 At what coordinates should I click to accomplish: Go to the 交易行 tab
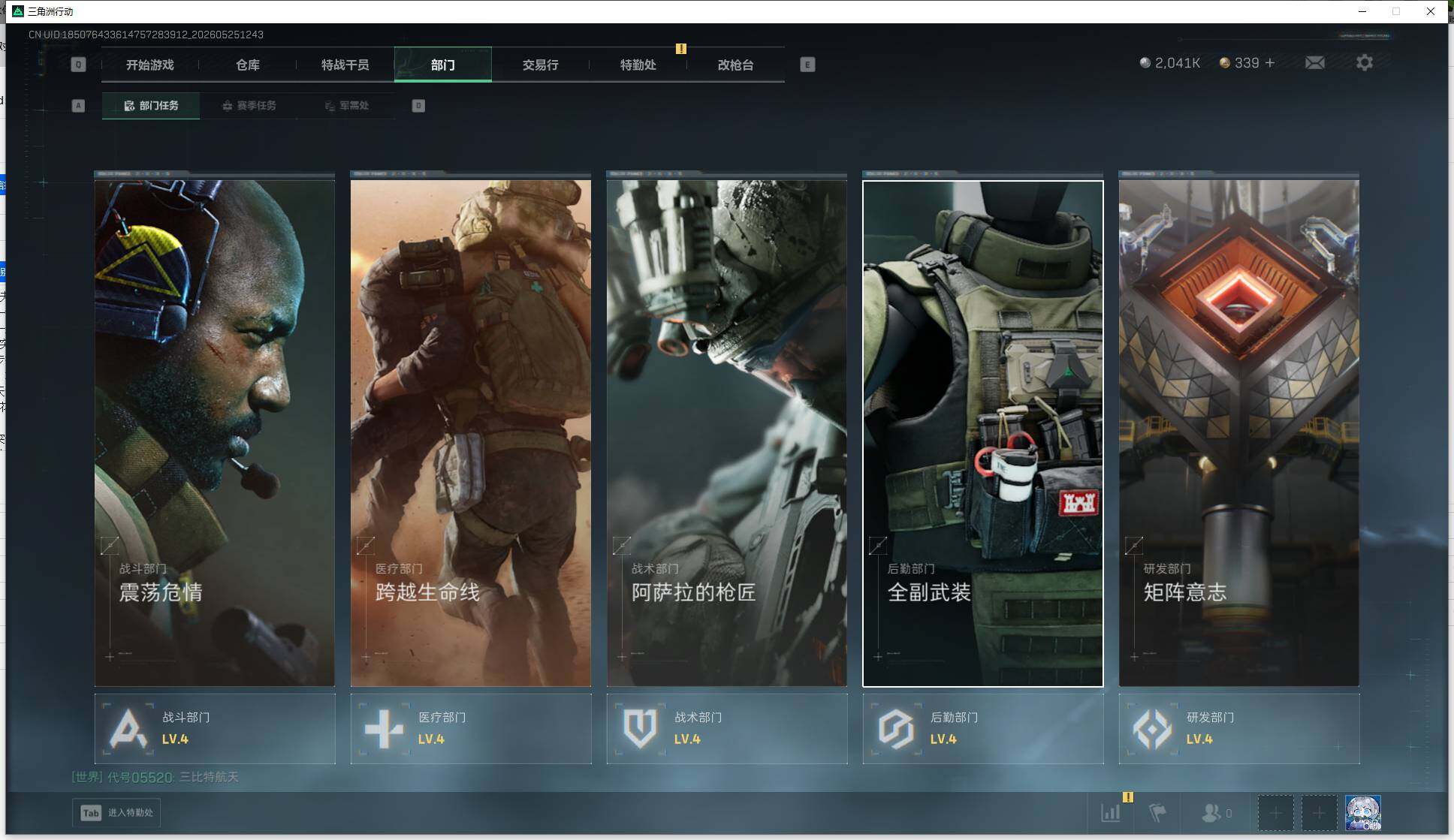click(540, 65)
